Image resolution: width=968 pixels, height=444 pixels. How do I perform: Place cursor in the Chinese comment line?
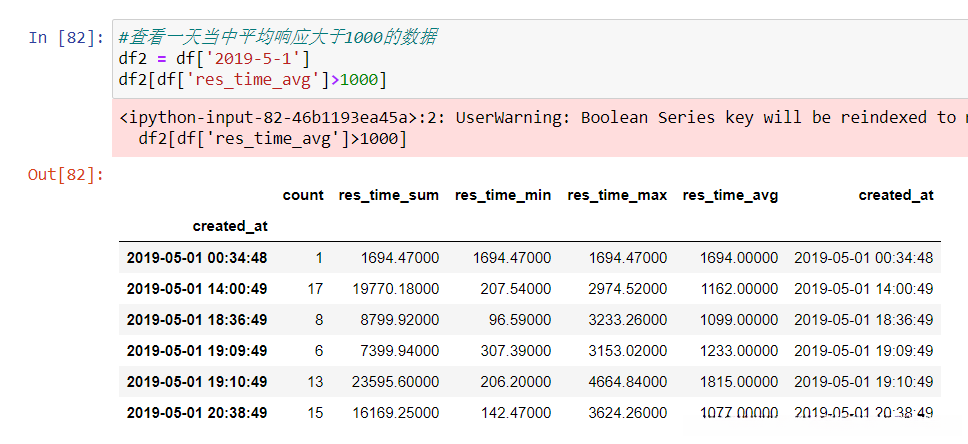tap(277, 38)
